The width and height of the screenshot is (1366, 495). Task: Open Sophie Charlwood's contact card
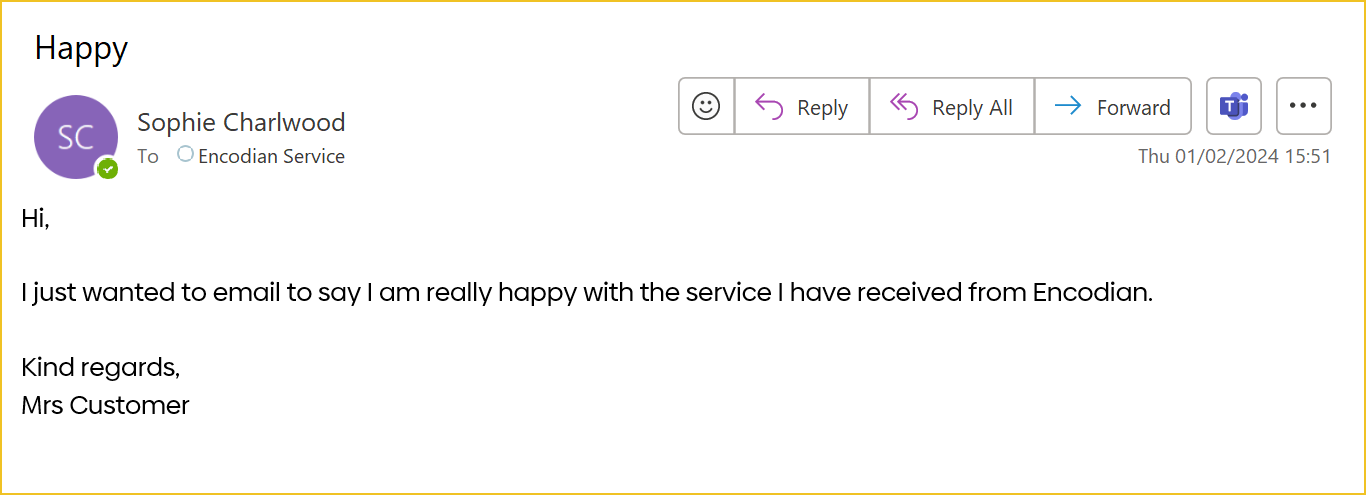241,122
